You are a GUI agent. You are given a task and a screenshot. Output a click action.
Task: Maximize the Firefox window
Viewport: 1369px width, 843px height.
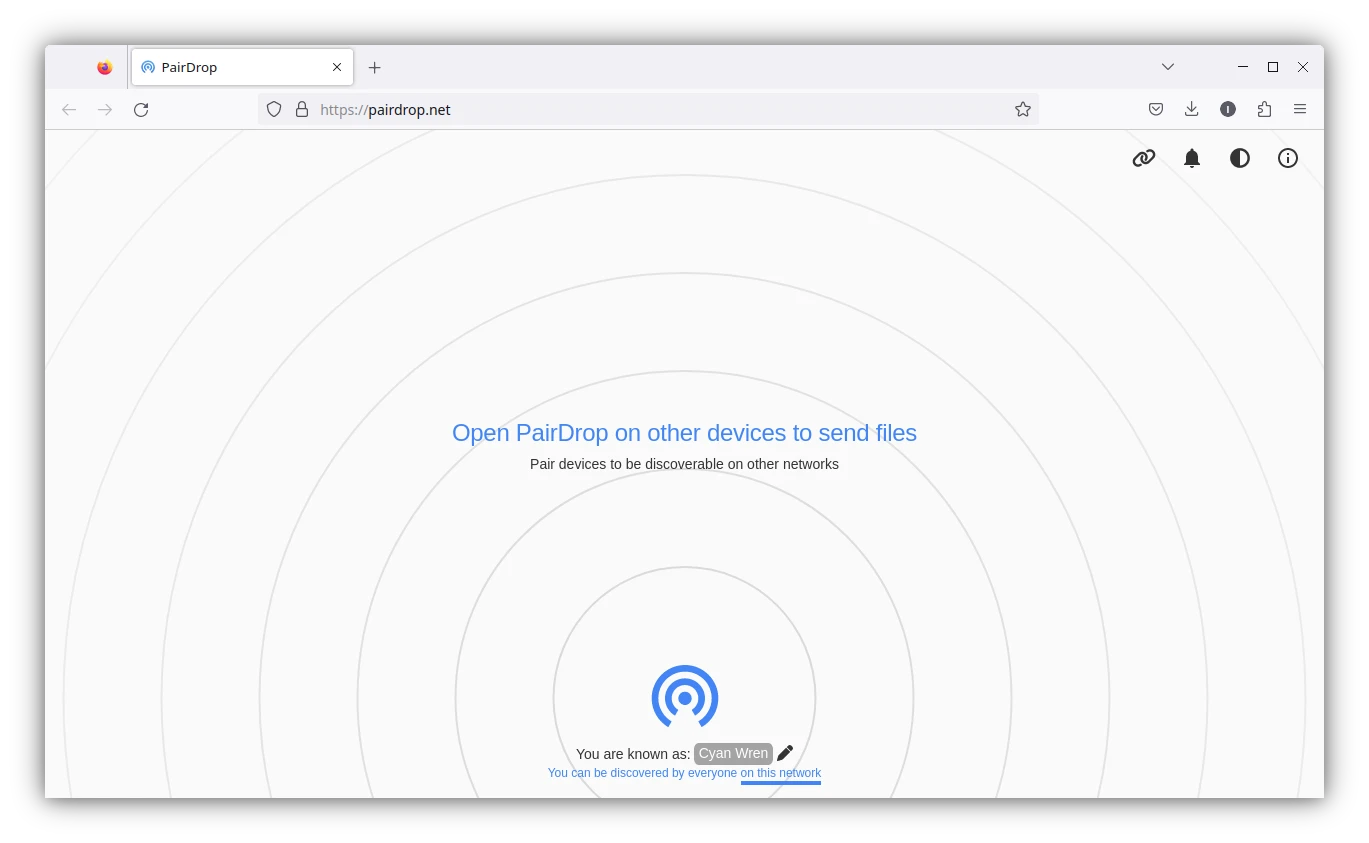[x=1273, y=67]
